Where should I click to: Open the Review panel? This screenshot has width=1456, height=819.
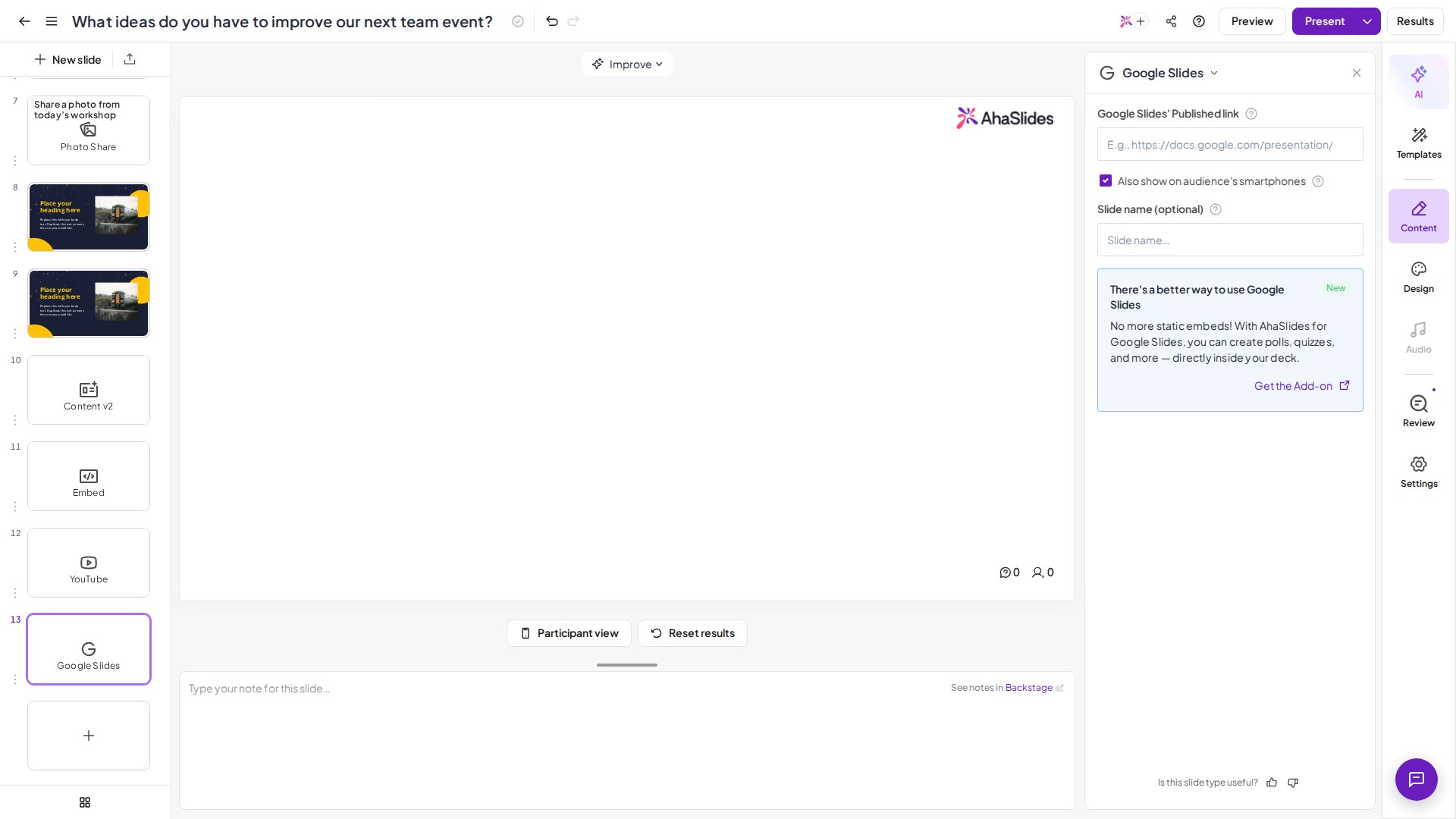[1418, 411]
